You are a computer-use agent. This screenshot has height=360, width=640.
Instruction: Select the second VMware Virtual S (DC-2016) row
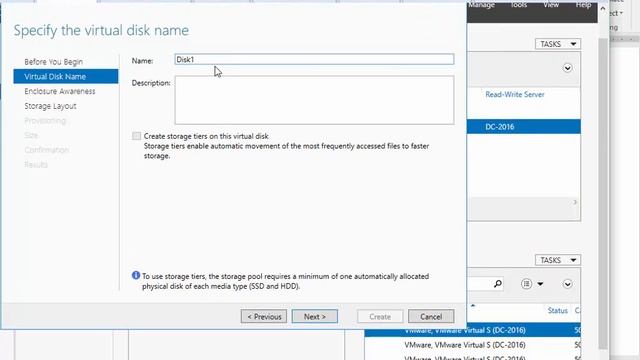[473, 345]
